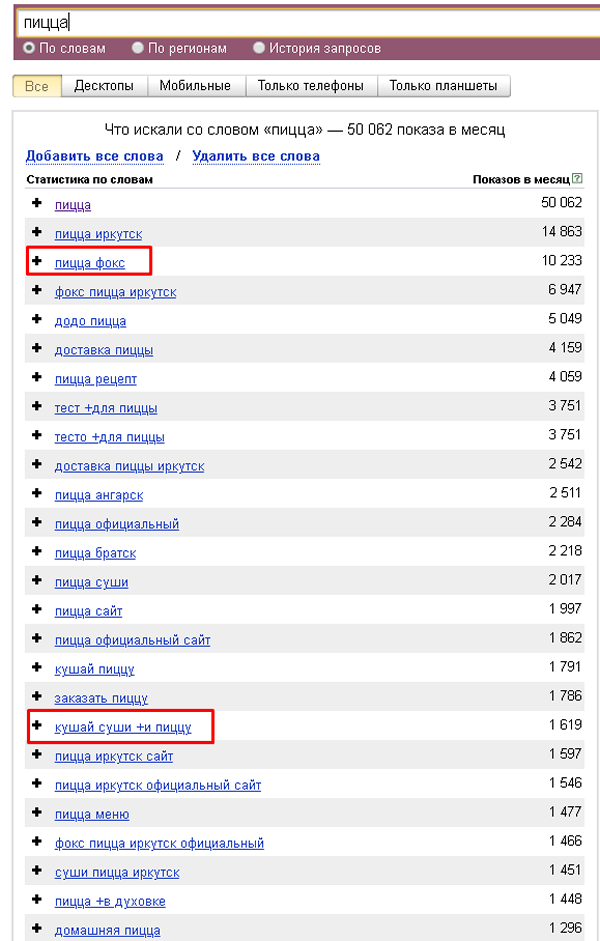Click 'Удалить все слова' link
The height and width of the screenshot is (941, 600).
[256, 156]
